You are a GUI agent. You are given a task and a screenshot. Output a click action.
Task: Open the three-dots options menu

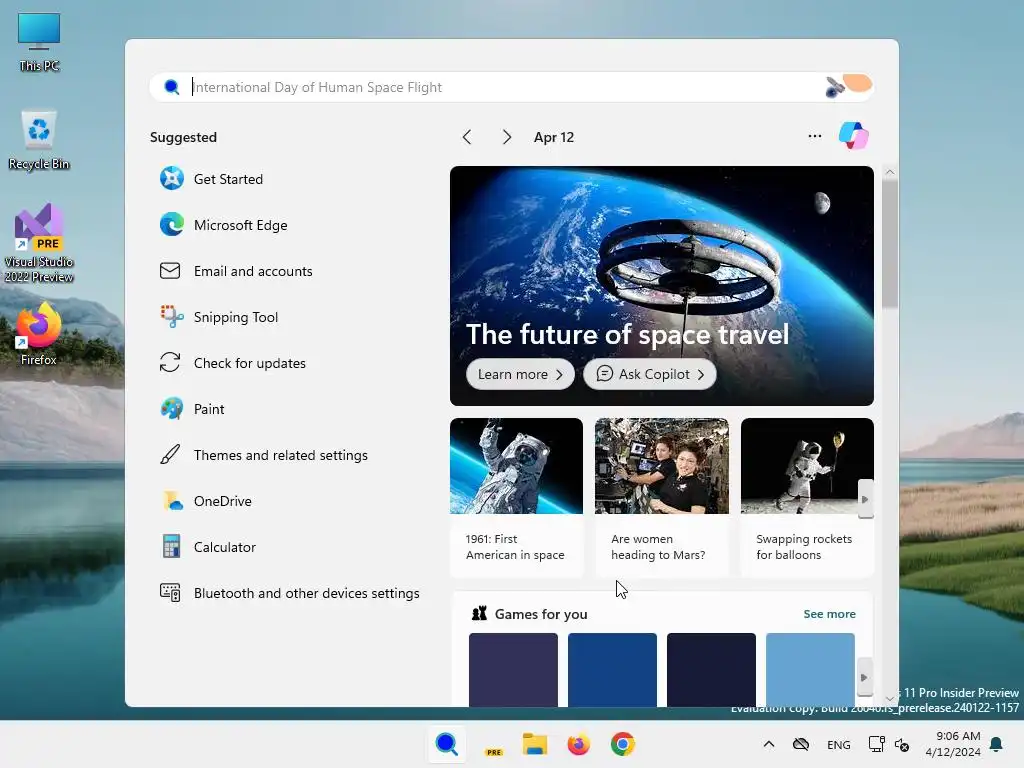click(x=814, y=136)
